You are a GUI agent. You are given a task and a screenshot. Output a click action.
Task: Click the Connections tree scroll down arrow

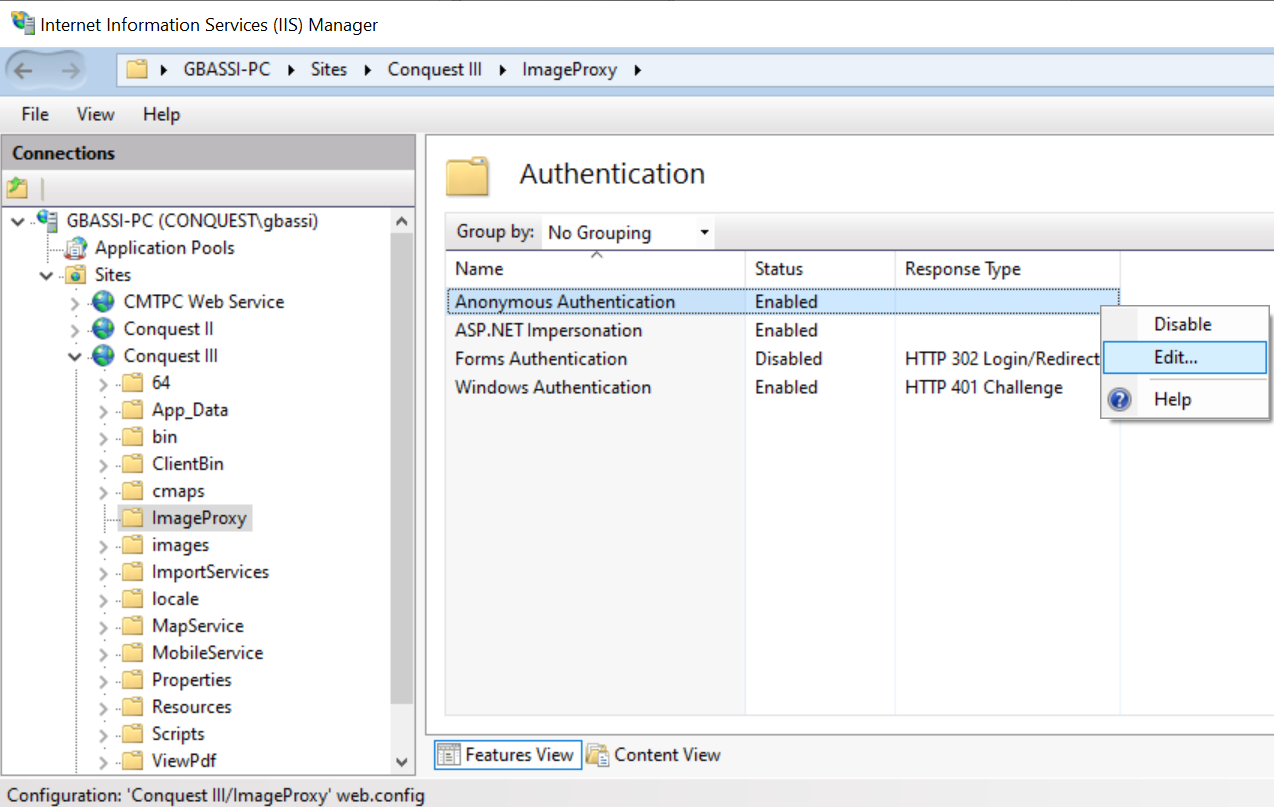pyautogui.click(x=402, y=763)
